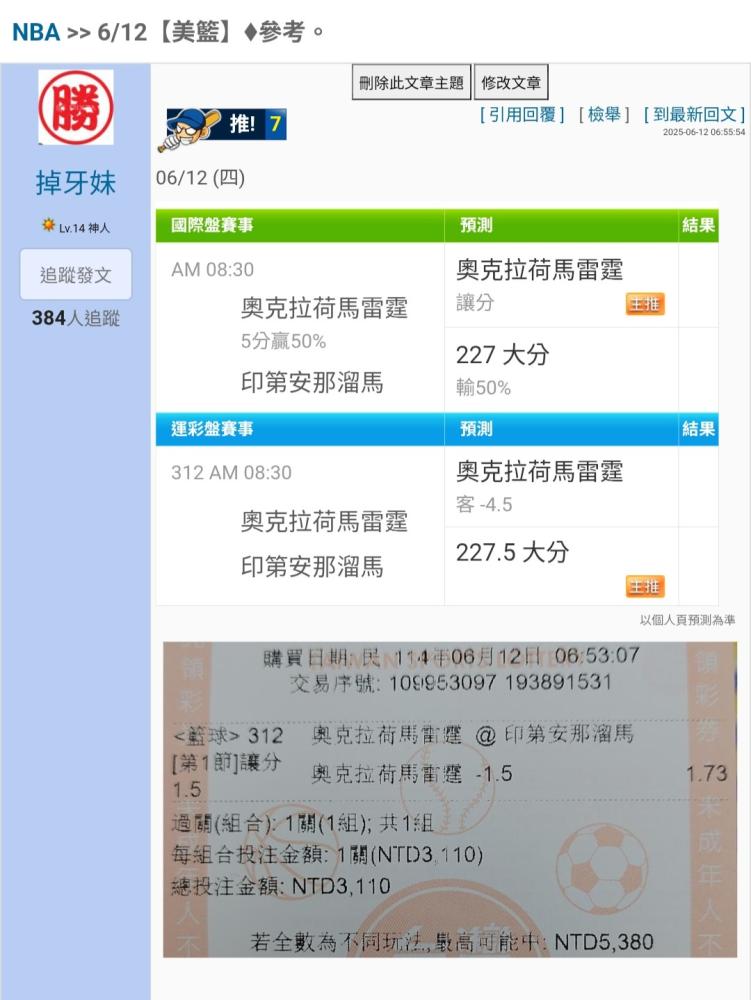Click the Lv.14 神人 sun icon
751x1000 pixels.
(48, 225)
